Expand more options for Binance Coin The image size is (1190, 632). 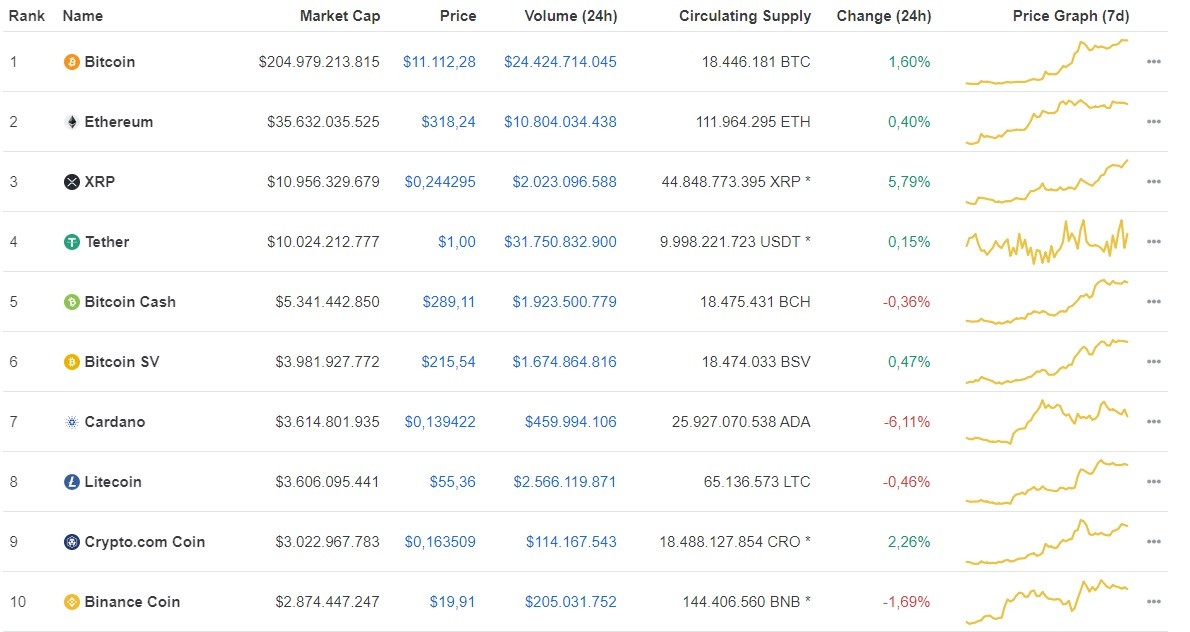point(1154,601)
